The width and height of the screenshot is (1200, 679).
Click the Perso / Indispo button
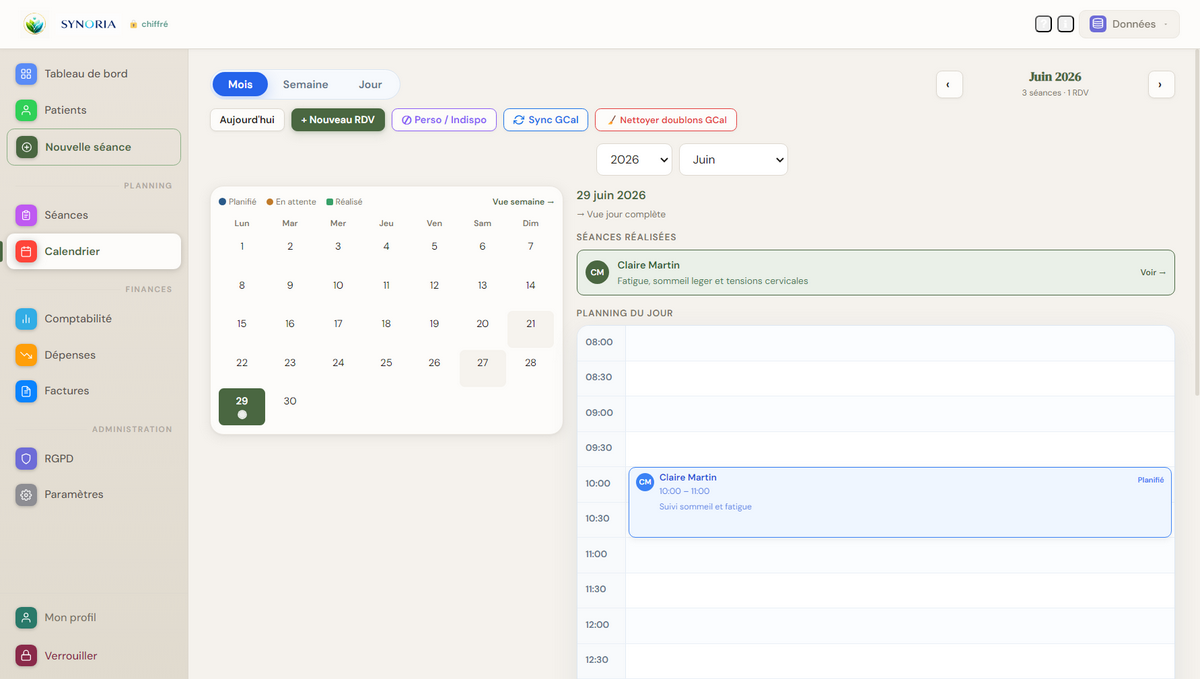[x=444, y=120]
